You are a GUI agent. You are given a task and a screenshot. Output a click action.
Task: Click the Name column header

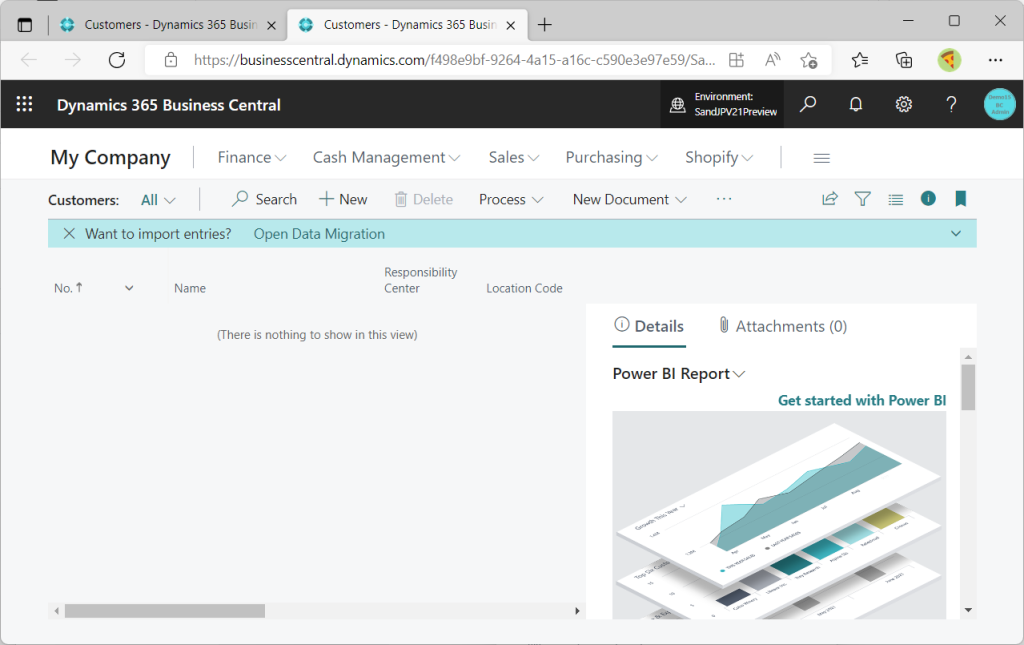(189, 288)
